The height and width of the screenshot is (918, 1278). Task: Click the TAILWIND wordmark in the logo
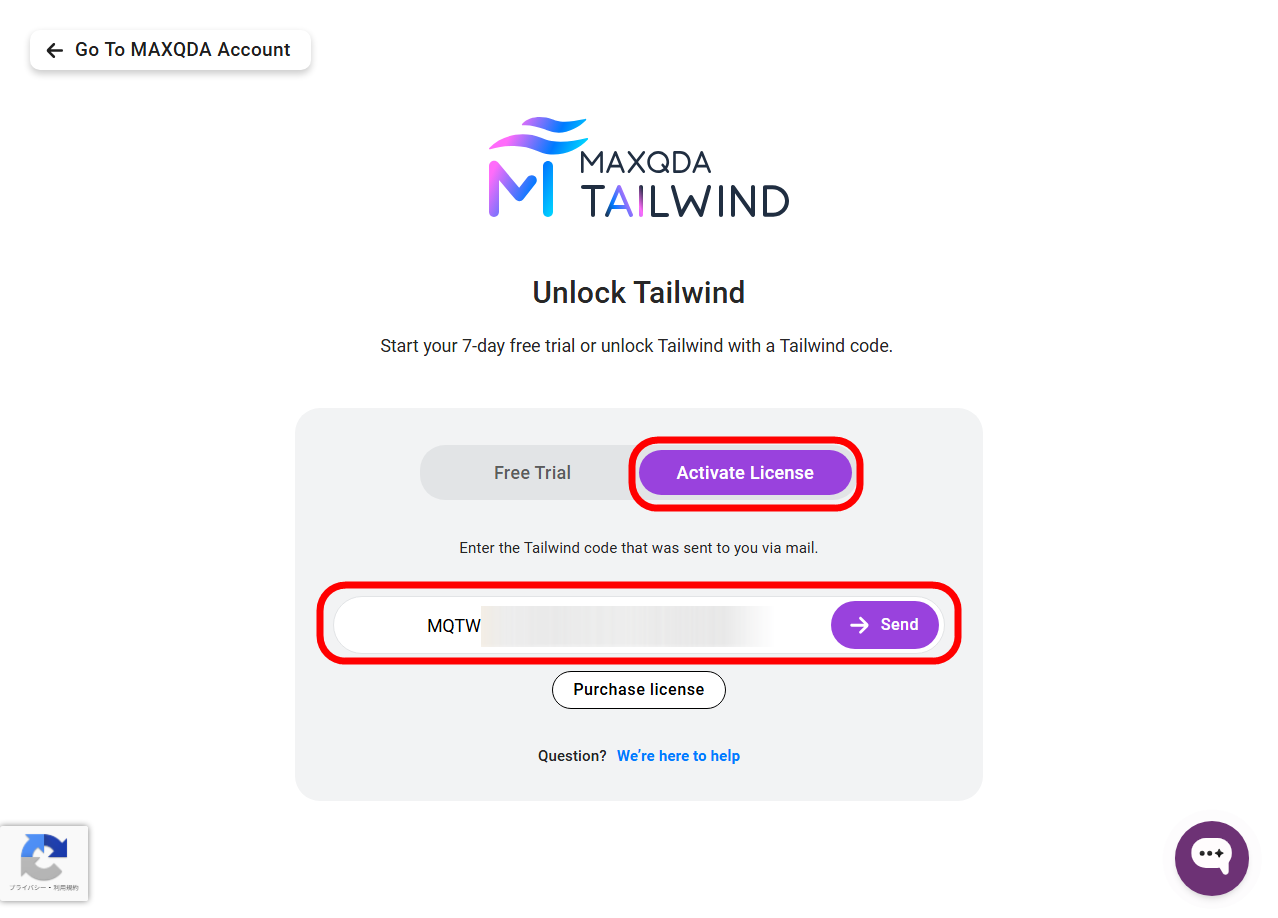pyautogui.click(x=684, y=201)
